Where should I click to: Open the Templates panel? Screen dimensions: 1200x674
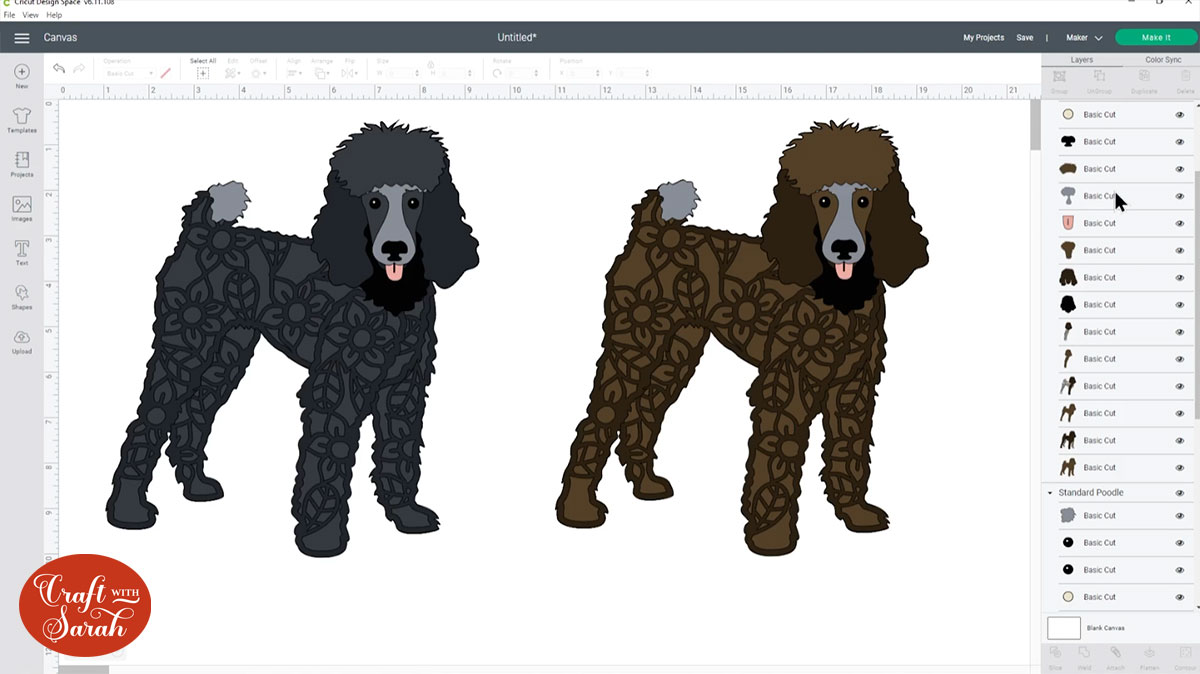(22, 120)
